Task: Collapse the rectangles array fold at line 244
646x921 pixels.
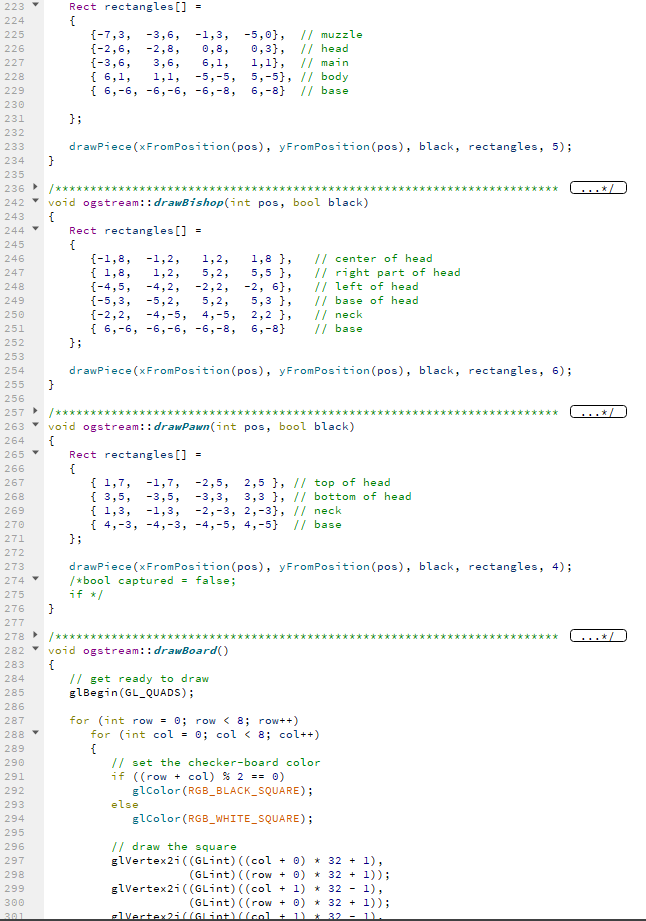Action: click(35, 229)
